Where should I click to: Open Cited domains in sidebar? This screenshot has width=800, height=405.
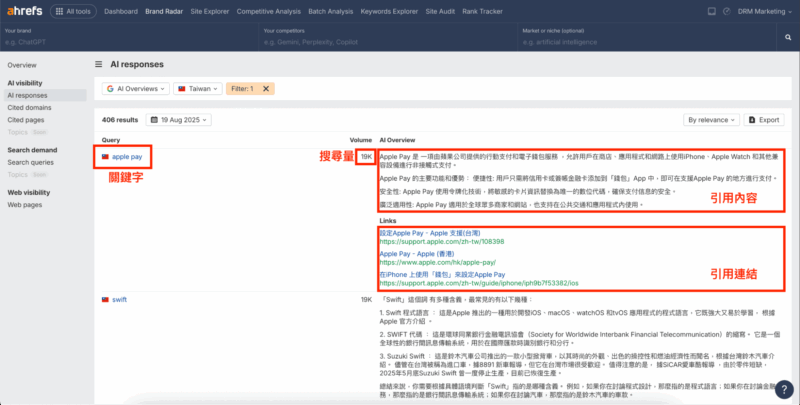coord(29,108)
